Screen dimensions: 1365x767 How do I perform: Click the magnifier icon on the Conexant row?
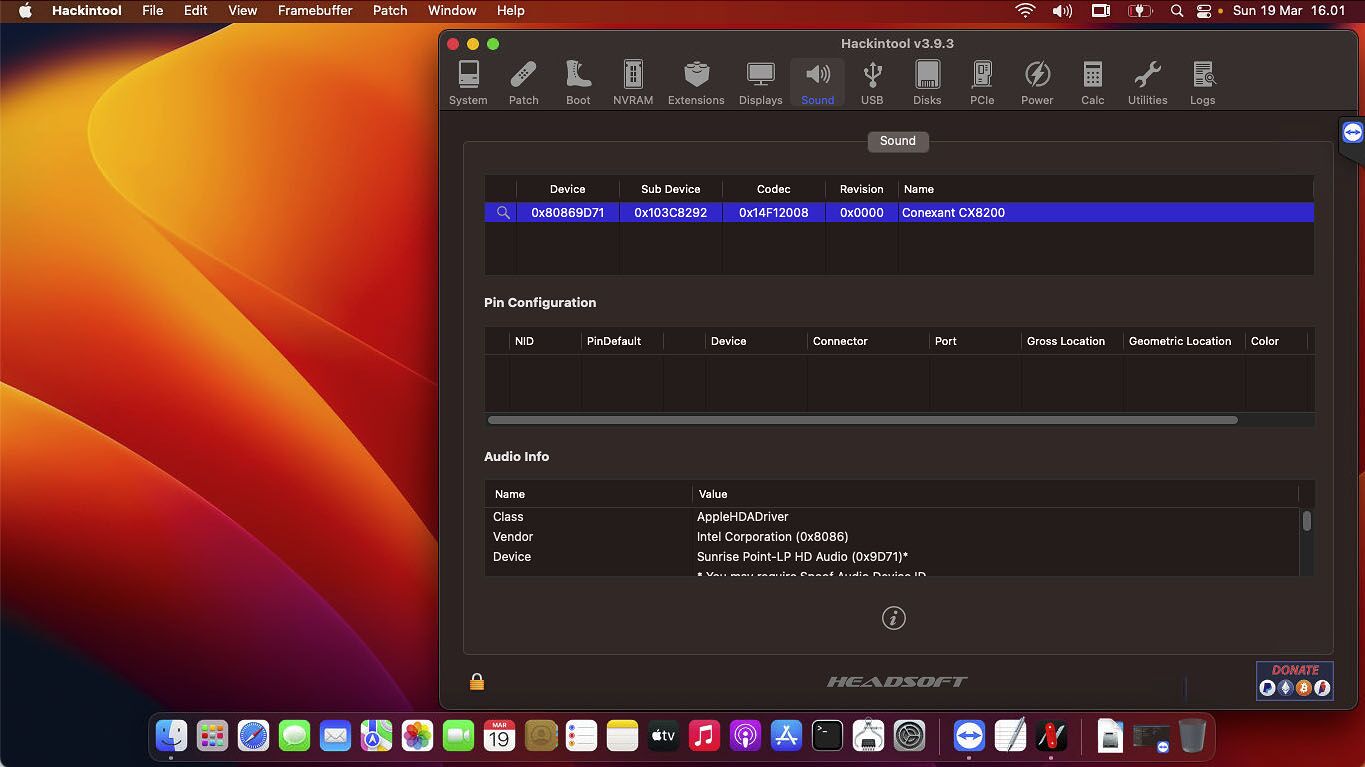point(503,212)
